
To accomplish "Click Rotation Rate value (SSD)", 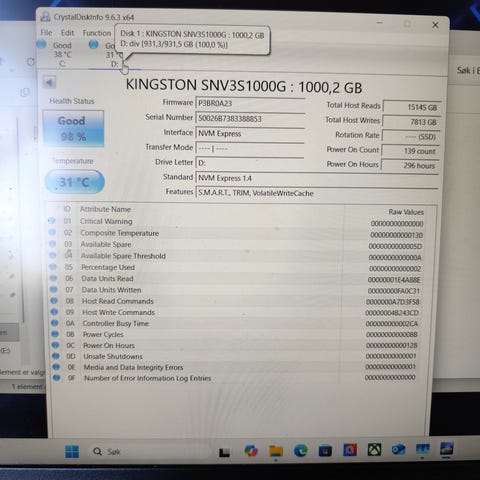I will tap(411, 137).
